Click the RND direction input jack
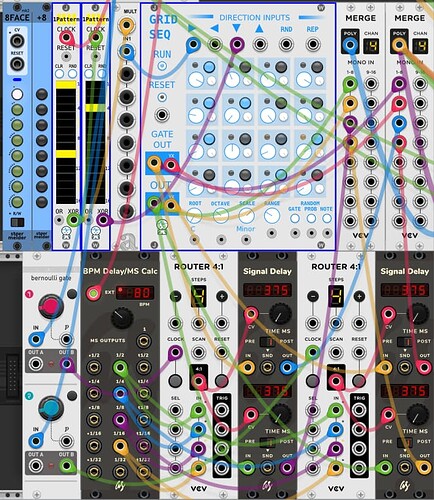Viewport: 434px width, 500px height. (x=286, y=44)
